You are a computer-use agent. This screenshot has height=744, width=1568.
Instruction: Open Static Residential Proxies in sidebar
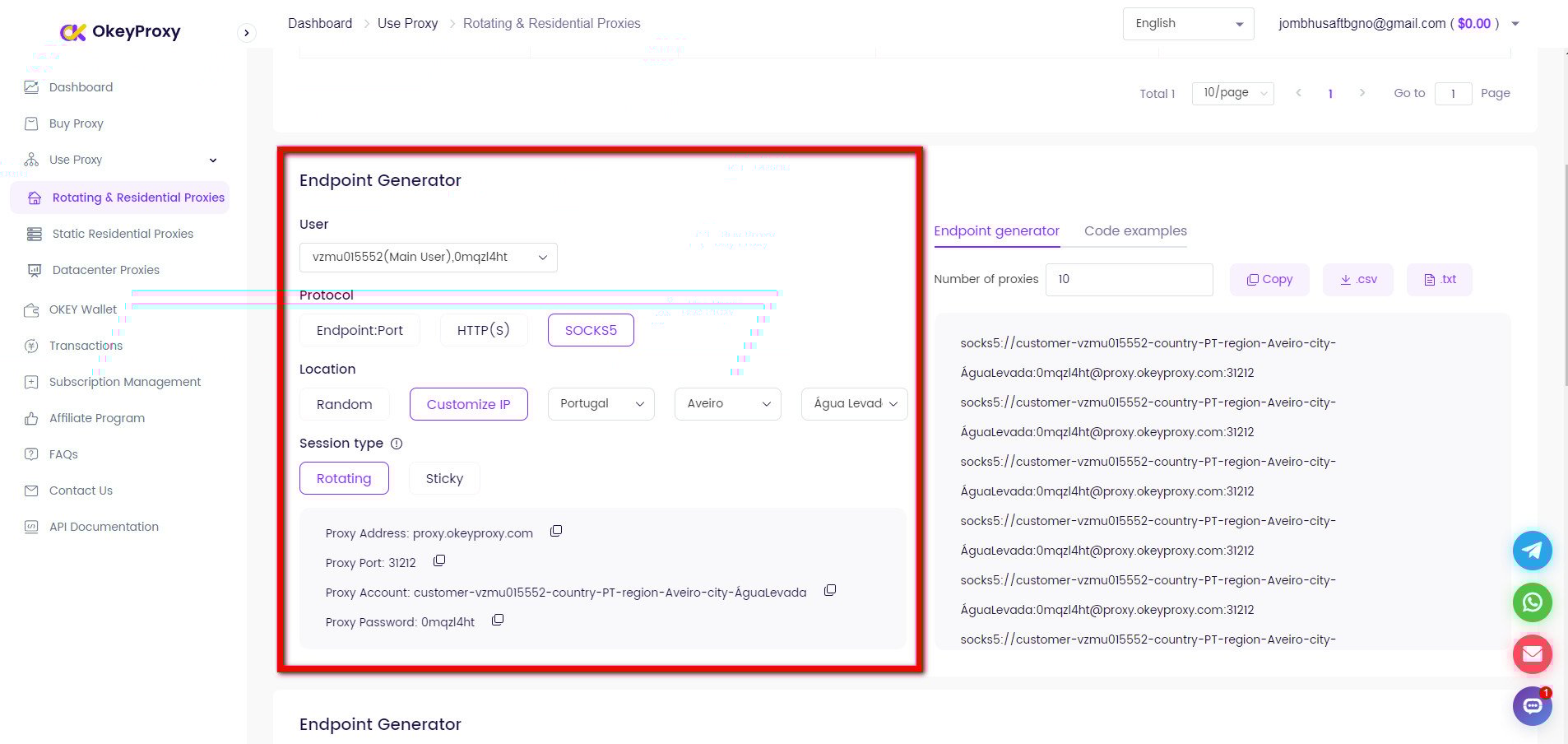(123, 234)
